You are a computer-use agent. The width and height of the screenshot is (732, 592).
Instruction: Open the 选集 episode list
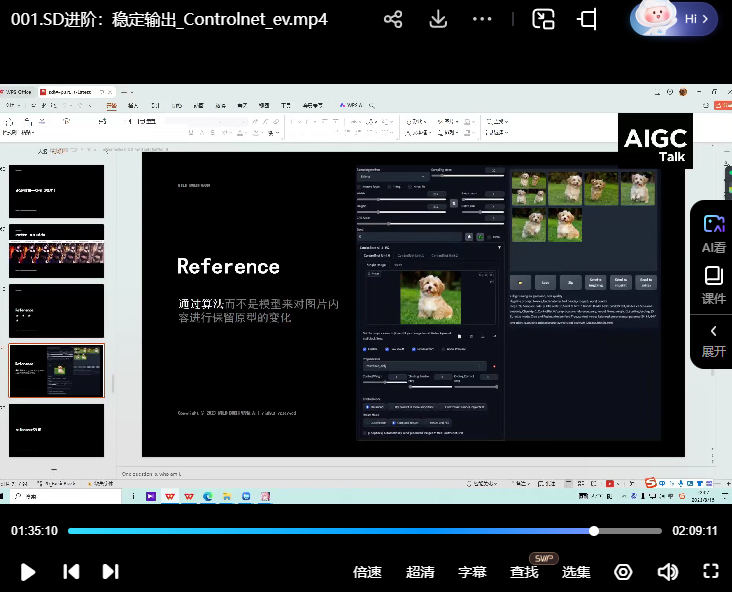click(x=576, y=572)
